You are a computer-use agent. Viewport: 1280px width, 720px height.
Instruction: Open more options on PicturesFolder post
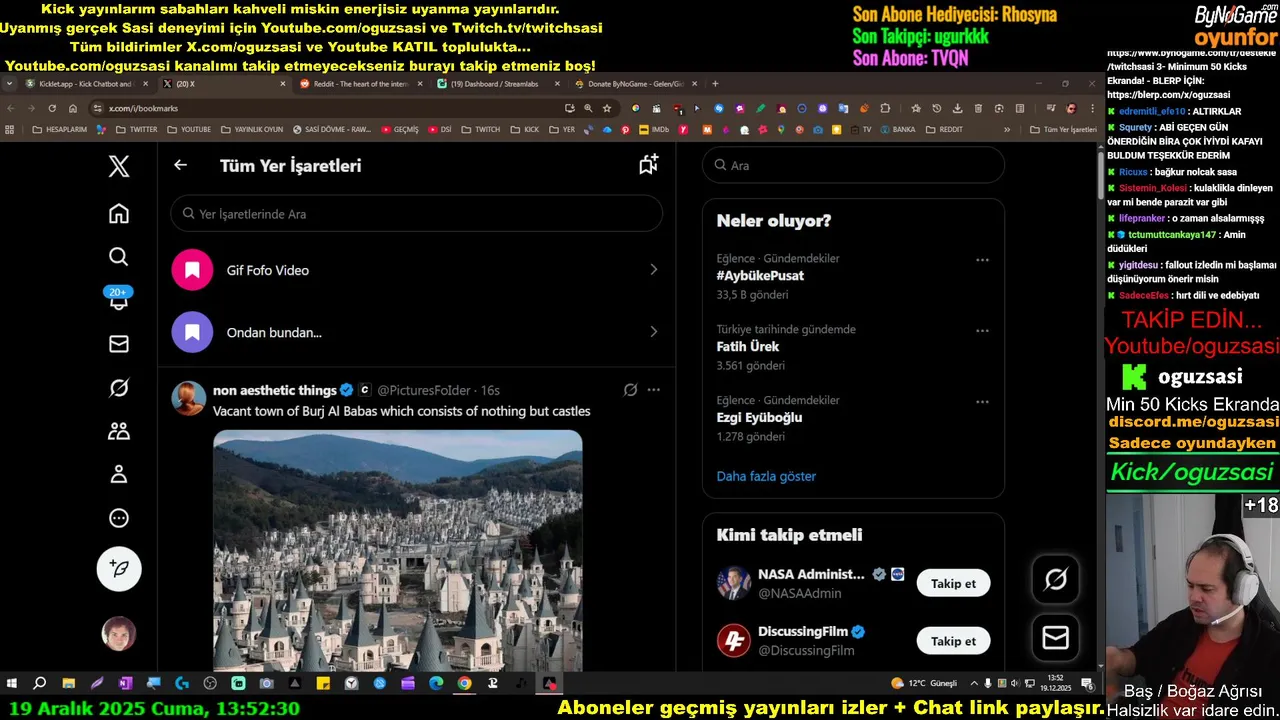[653, 390]
